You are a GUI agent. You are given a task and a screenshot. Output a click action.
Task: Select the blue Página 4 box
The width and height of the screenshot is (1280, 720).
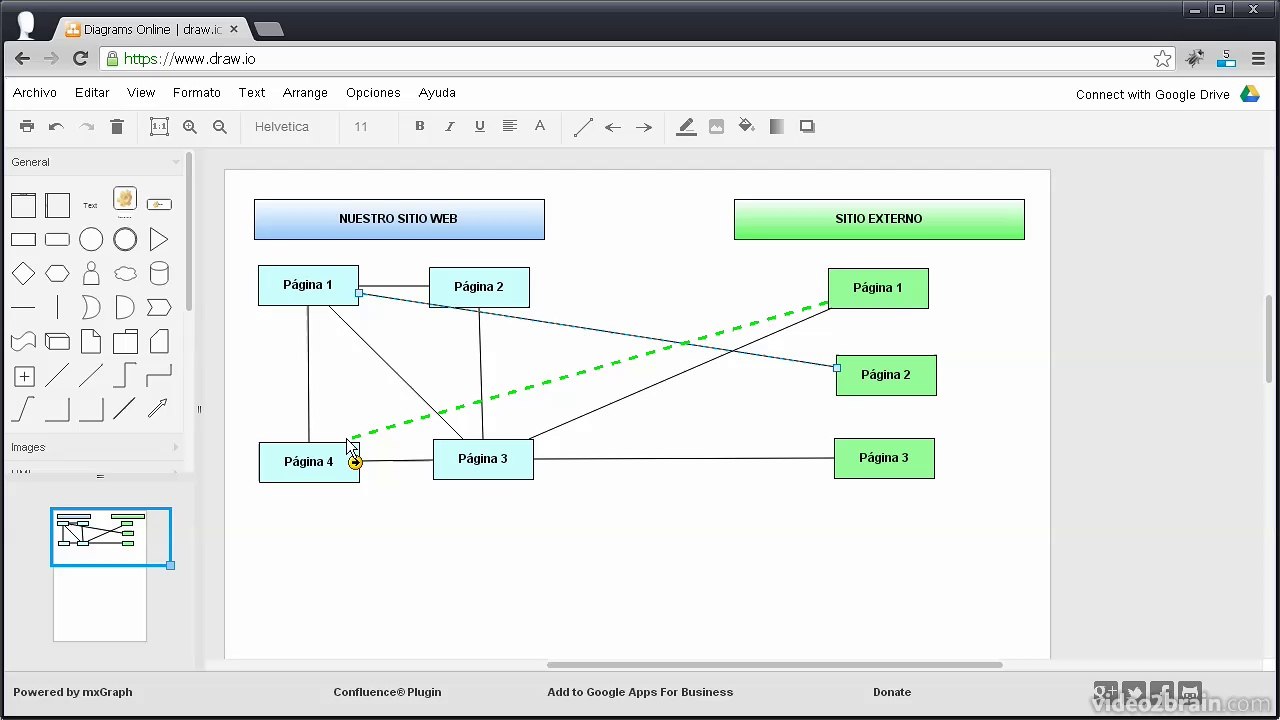click(309, 462)
